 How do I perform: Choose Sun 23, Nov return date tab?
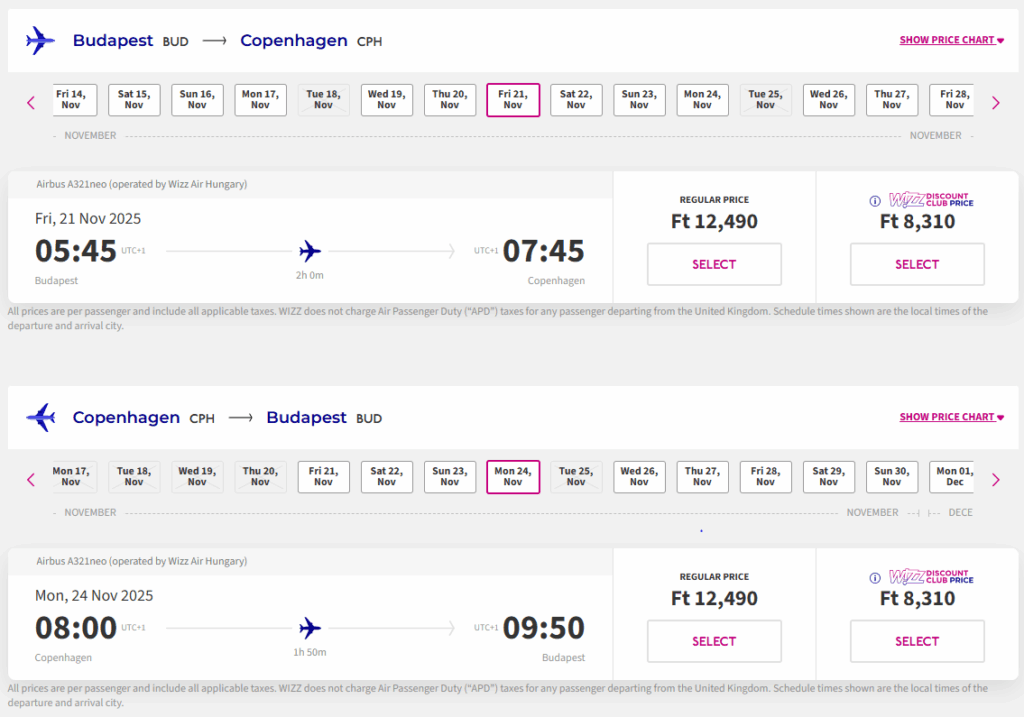click(450, 477)
